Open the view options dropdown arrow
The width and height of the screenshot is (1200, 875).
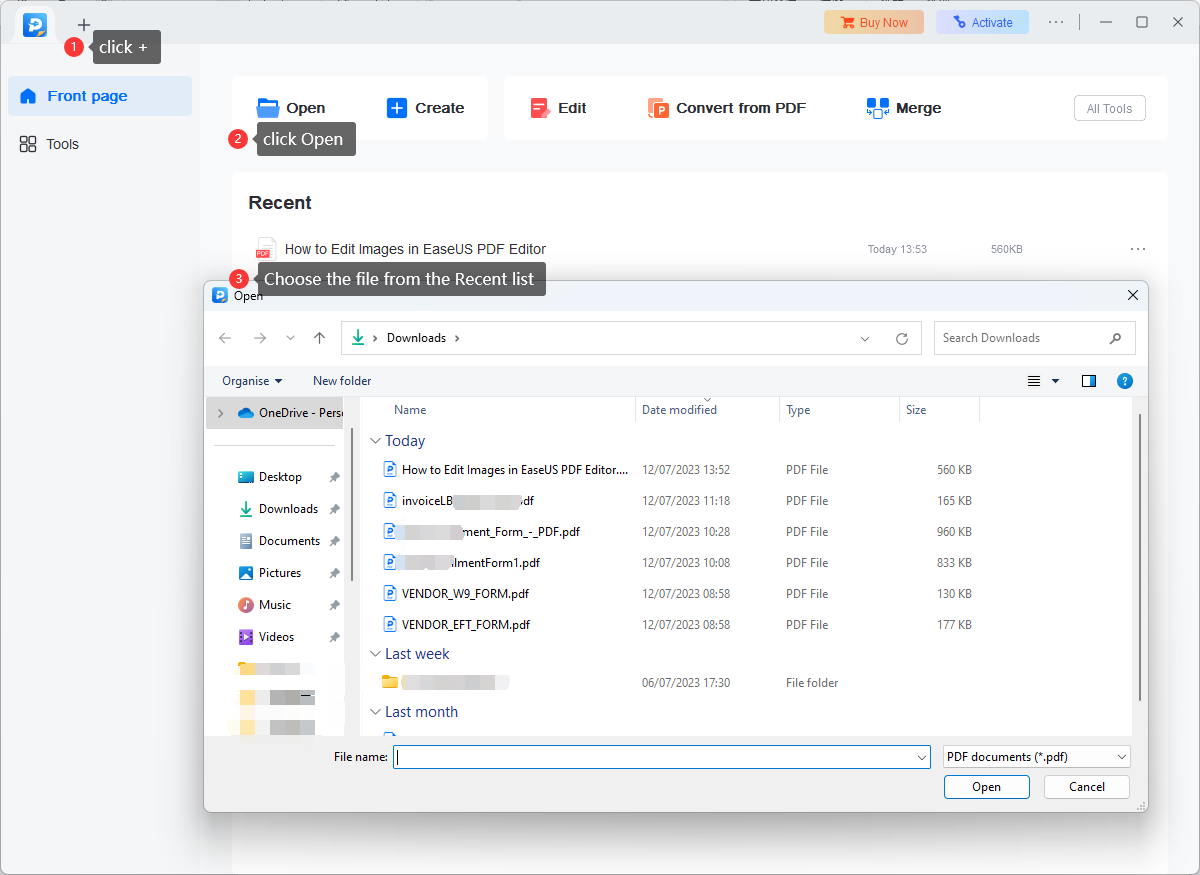(x=1055, y=381)
